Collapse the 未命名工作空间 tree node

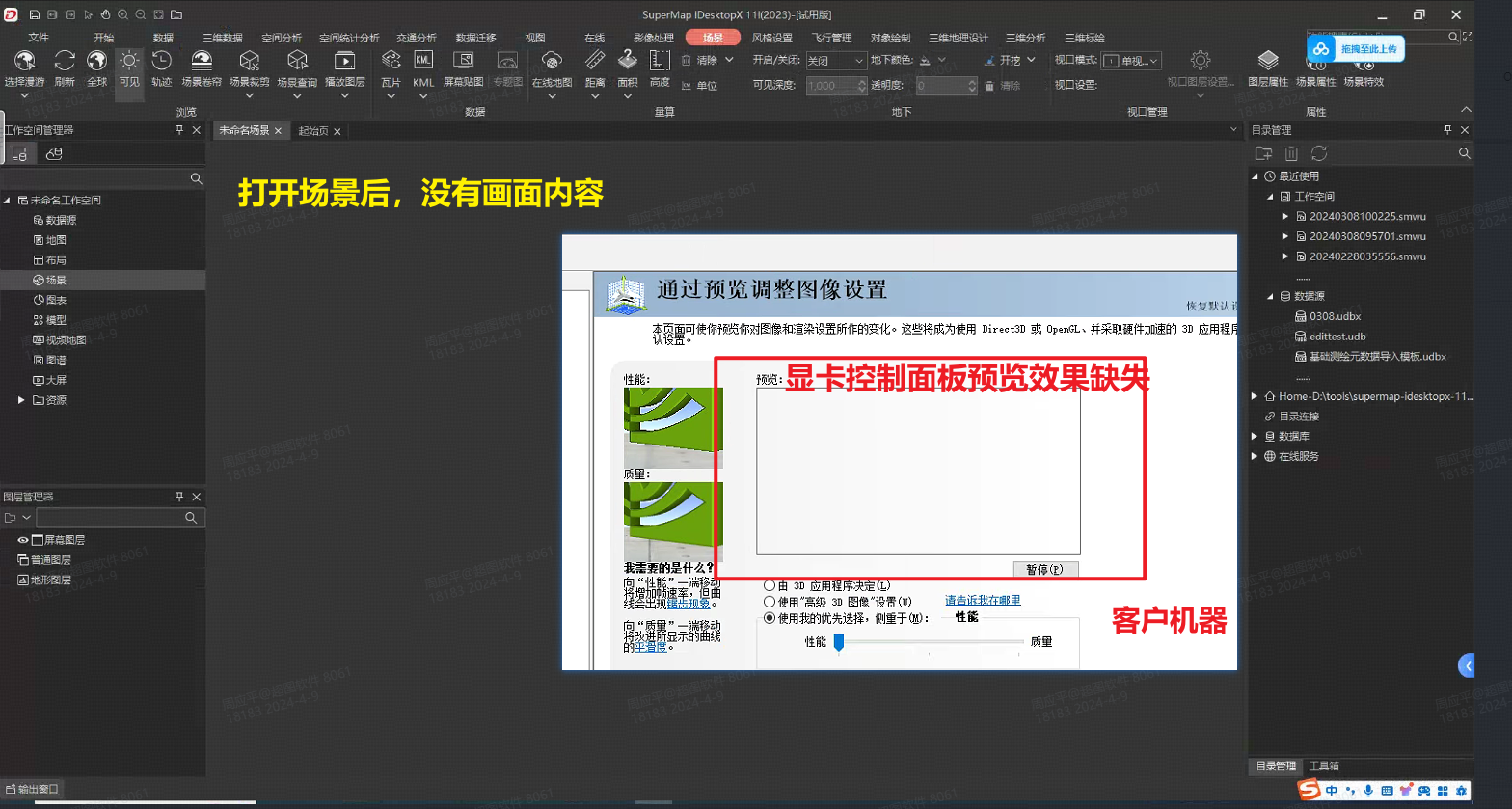8,201
